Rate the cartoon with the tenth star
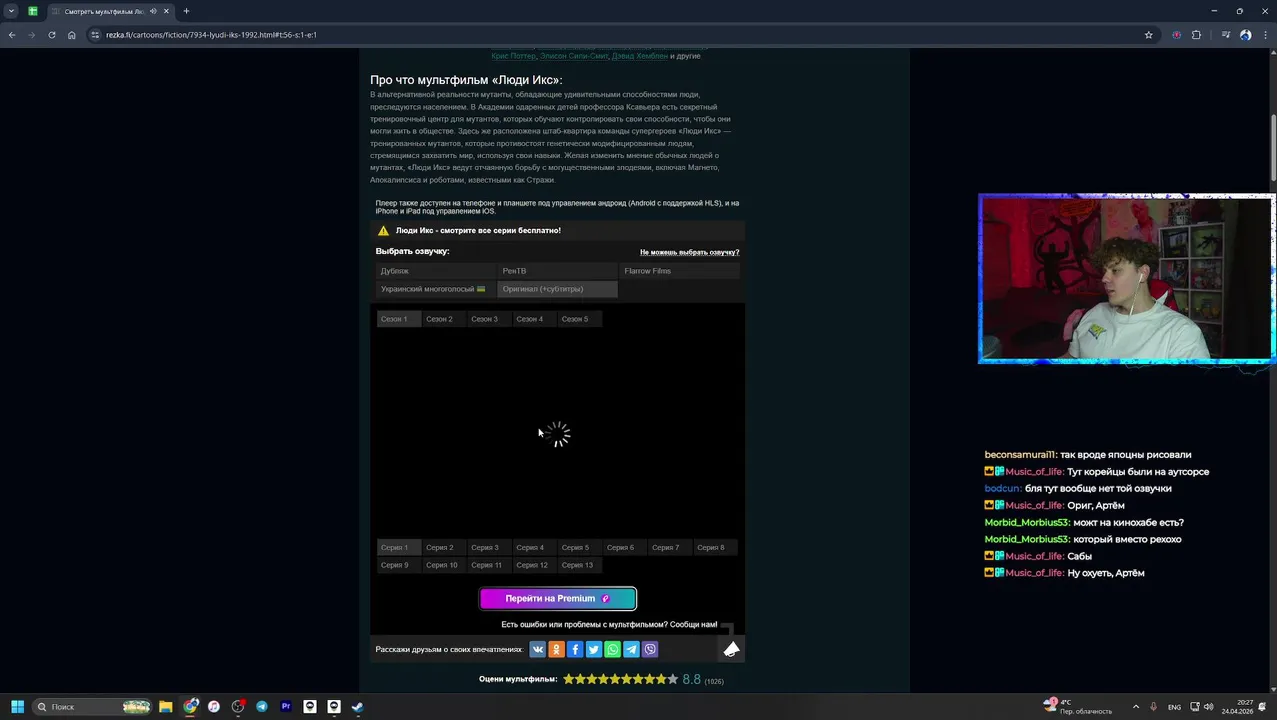The image size is (1277, 720). [x=672, y=679]
